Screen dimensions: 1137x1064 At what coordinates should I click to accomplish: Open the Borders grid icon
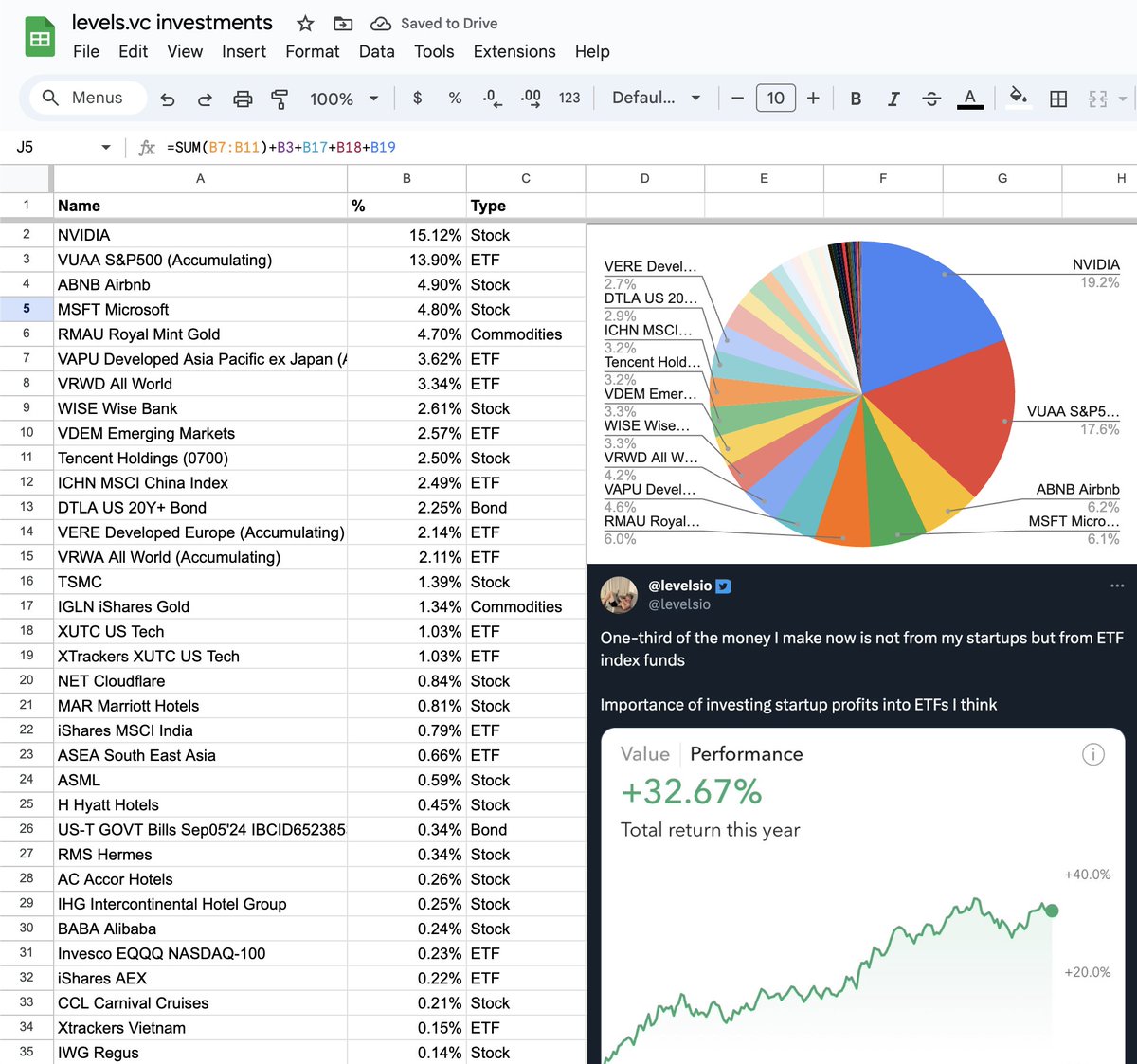click(x=1058, y=99)
